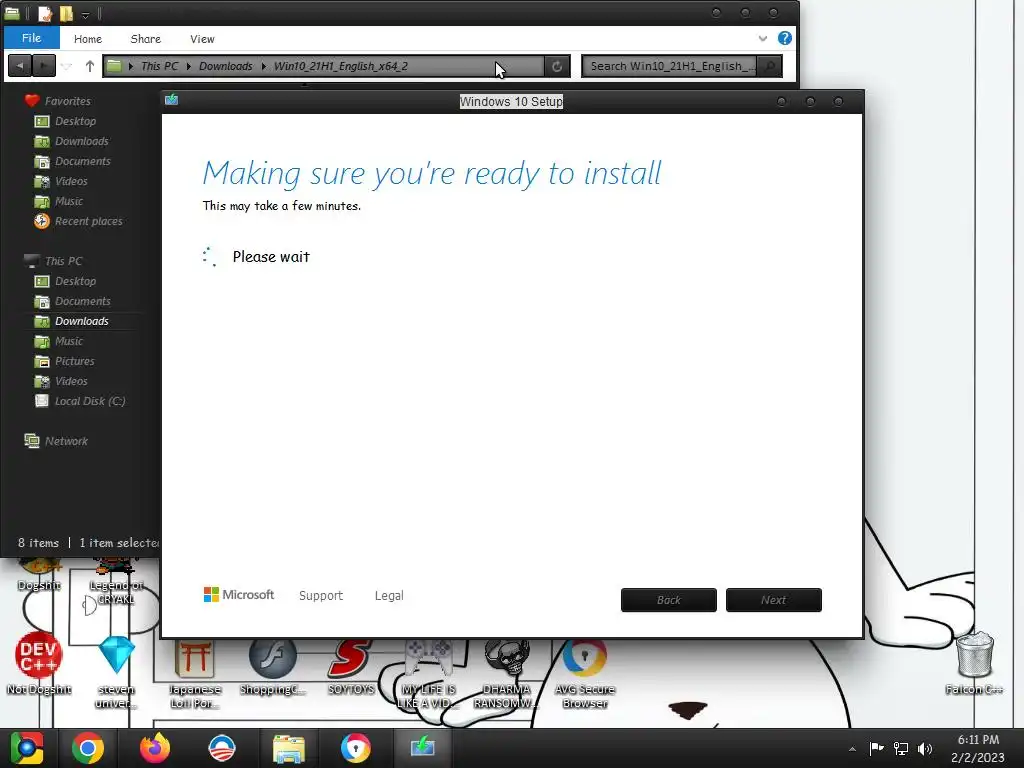Click the Start button on taskbar
Viewport: 1024px width, 768px height.
point(26,748)
